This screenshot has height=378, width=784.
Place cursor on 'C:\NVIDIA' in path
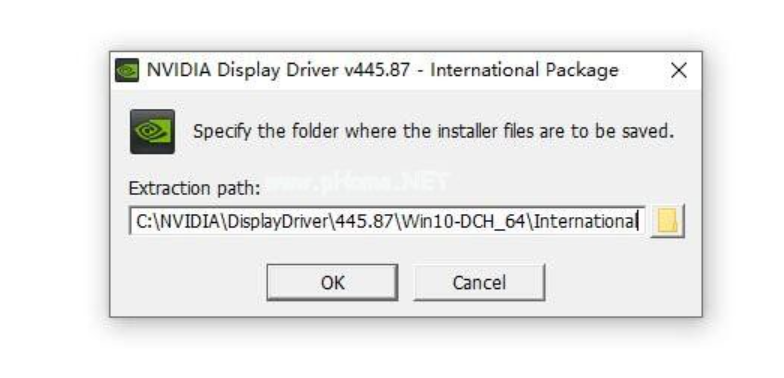click(x=178, y=220)
